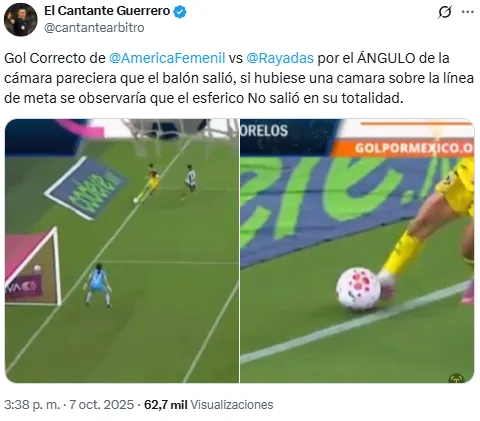480x421 pixels.
Task: Click the small watermark icon bottom-right image
Action: (x=456, y=378)
